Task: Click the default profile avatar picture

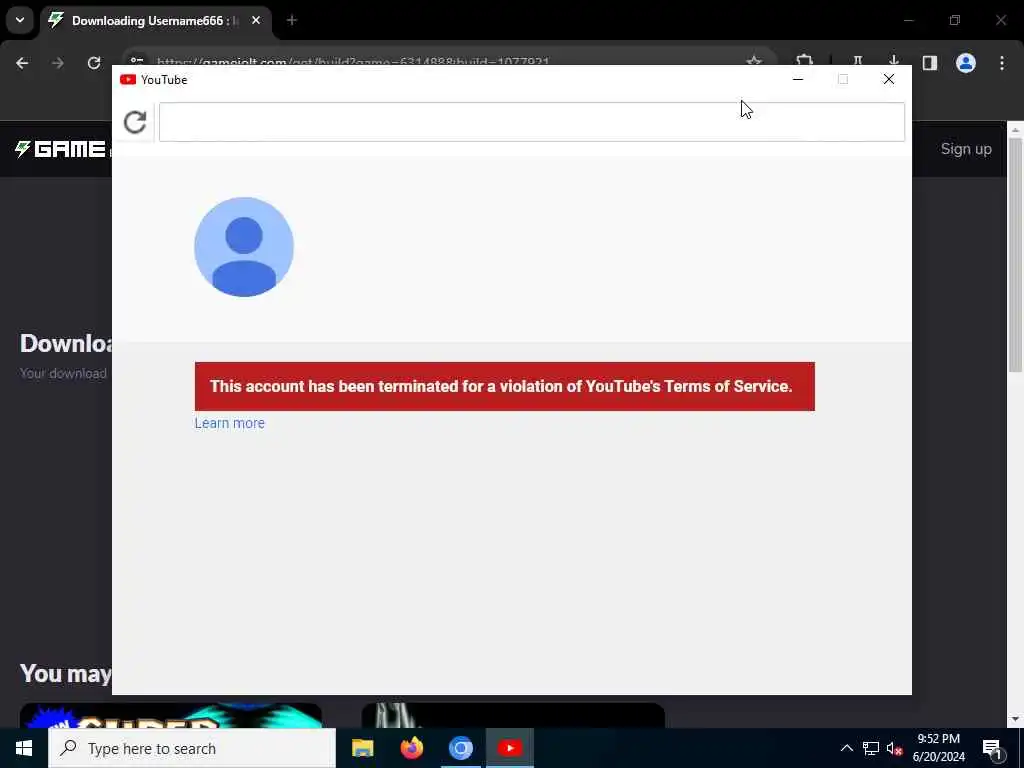Action: click(244, 247)
